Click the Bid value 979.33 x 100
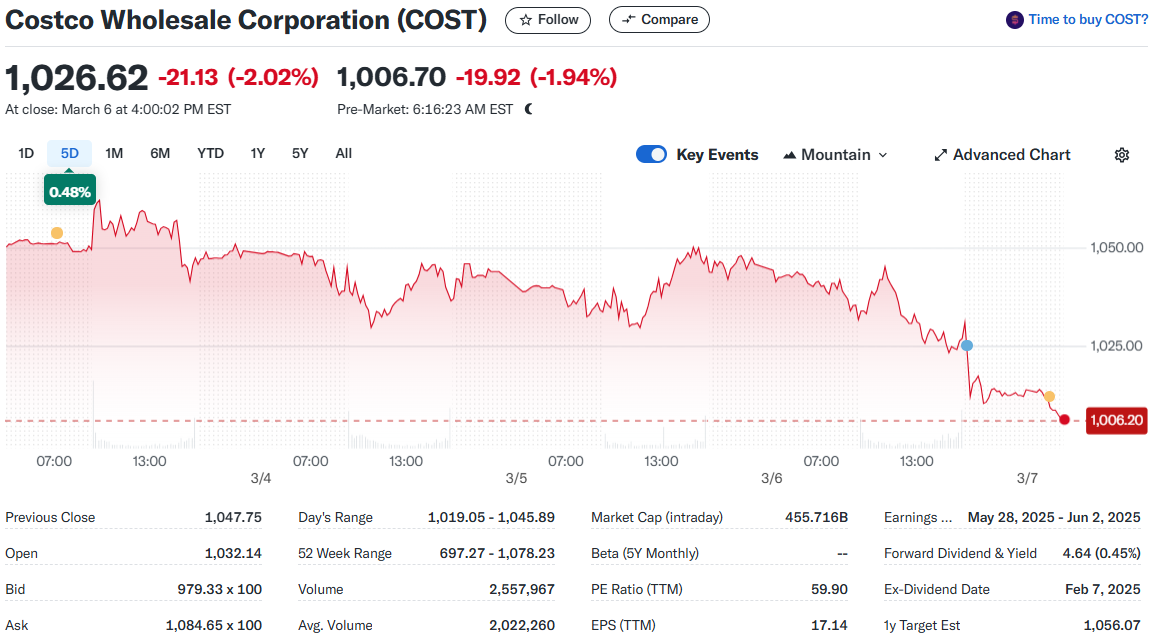The width and height of the screenshot is (1162, 642). pyautogui.click(x=219, y=589)
